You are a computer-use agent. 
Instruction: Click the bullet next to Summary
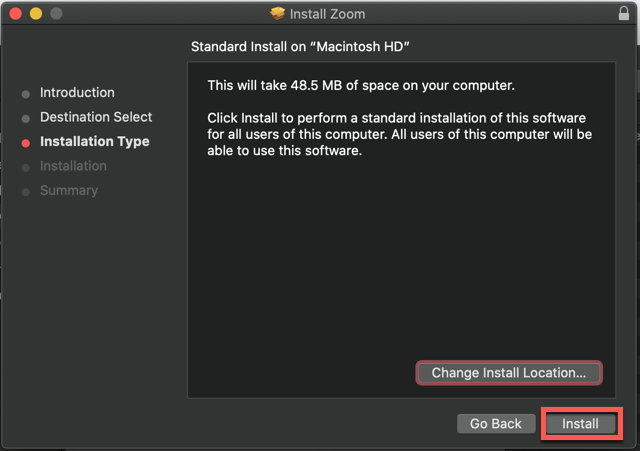[x=26, y=191]
